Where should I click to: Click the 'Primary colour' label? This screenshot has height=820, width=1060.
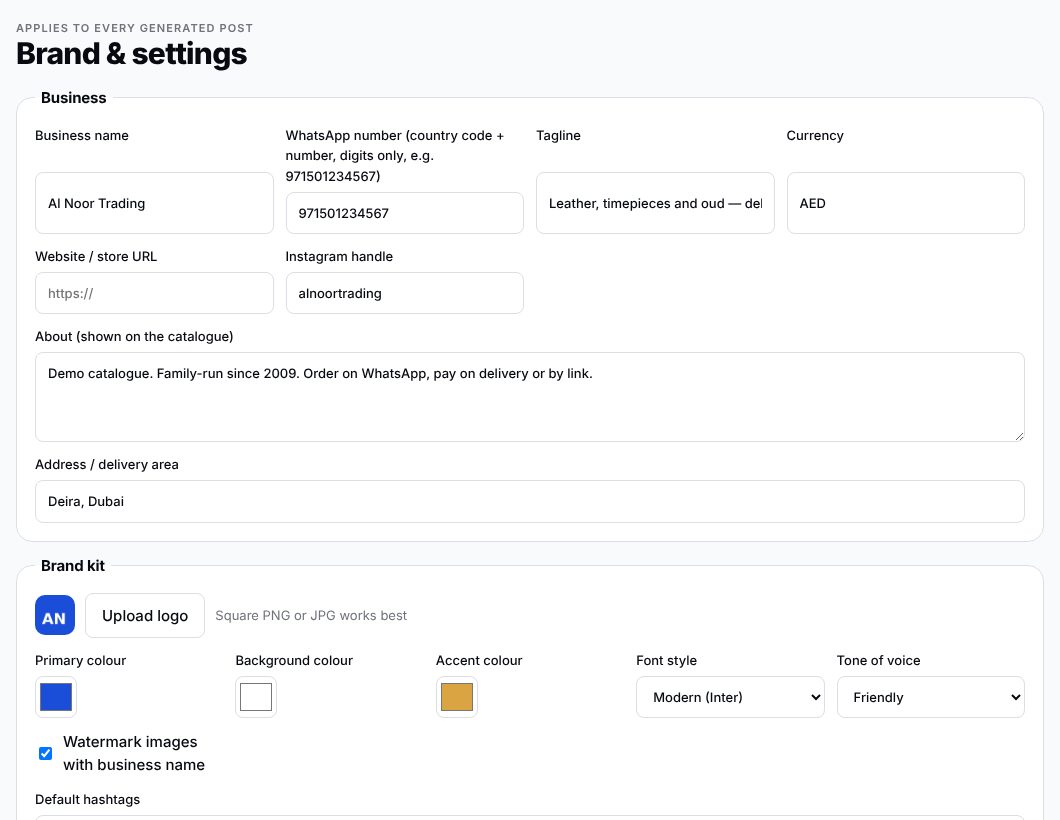pos(80,660)
